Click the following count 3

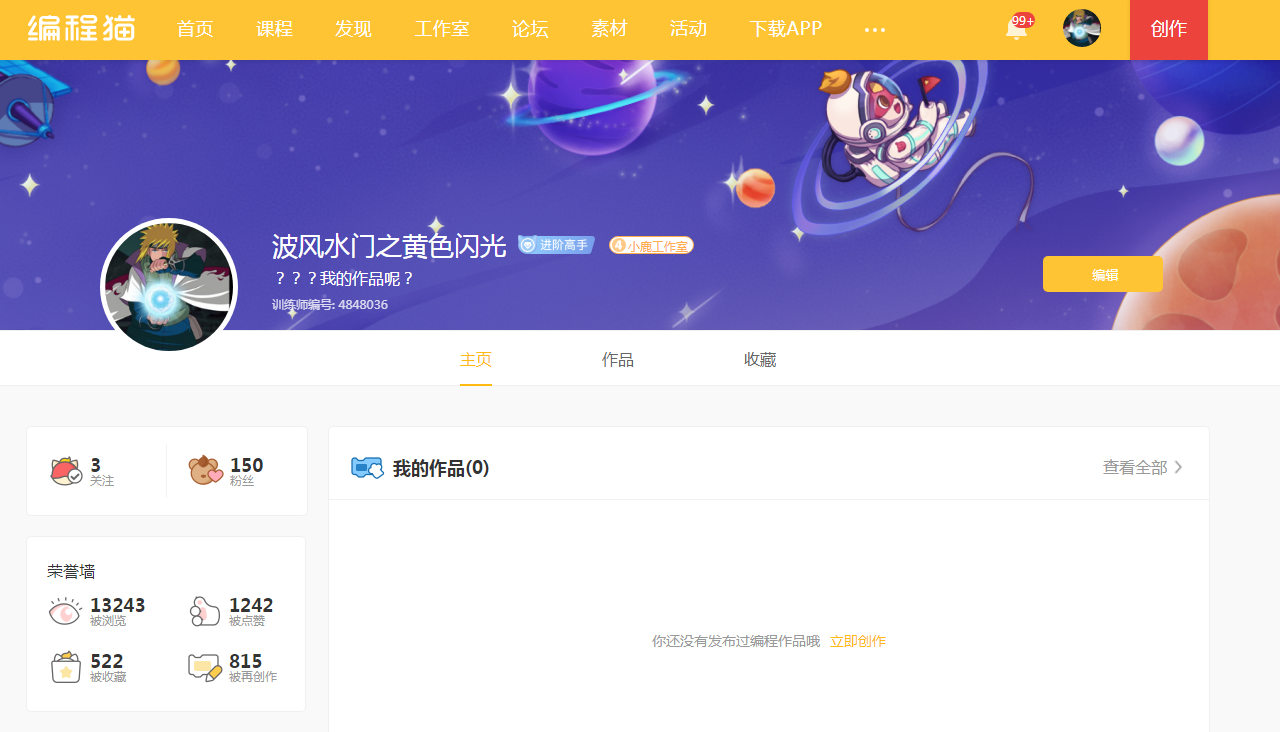[95, 465]
